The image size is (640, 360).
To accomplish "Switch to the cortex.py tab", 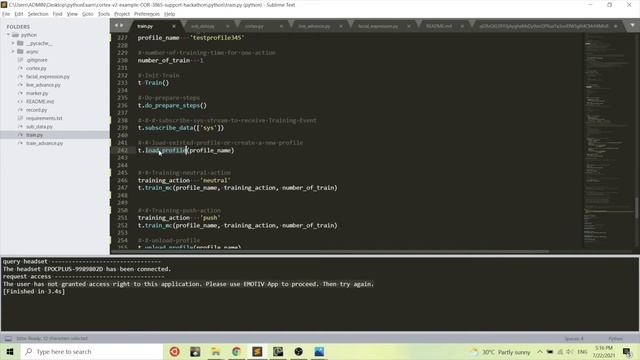I will (254, 26).
